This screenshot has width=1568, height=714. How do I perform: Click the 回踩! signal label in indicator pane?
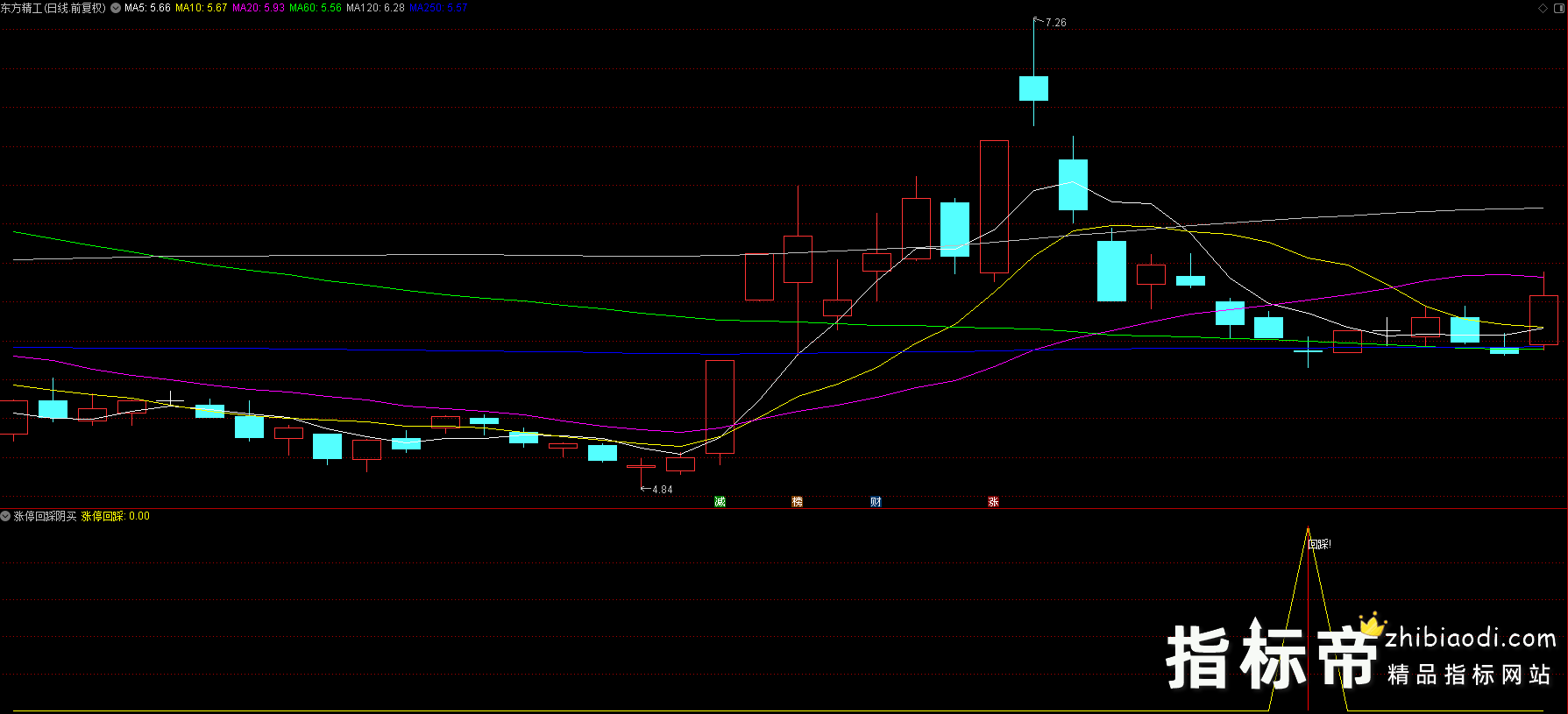(1320, 544)
